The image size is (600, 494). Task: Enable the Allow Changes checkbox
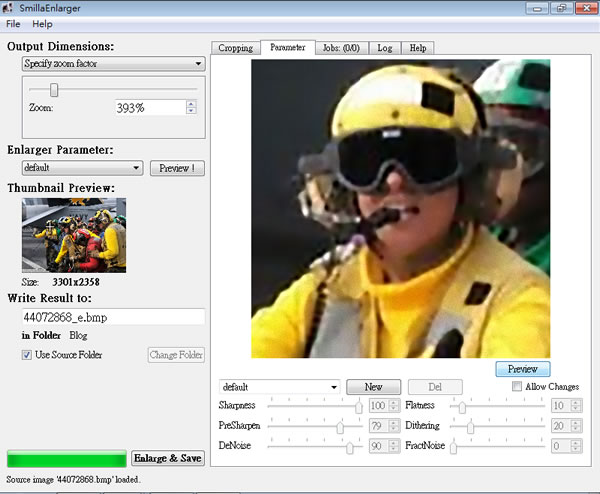517,386
